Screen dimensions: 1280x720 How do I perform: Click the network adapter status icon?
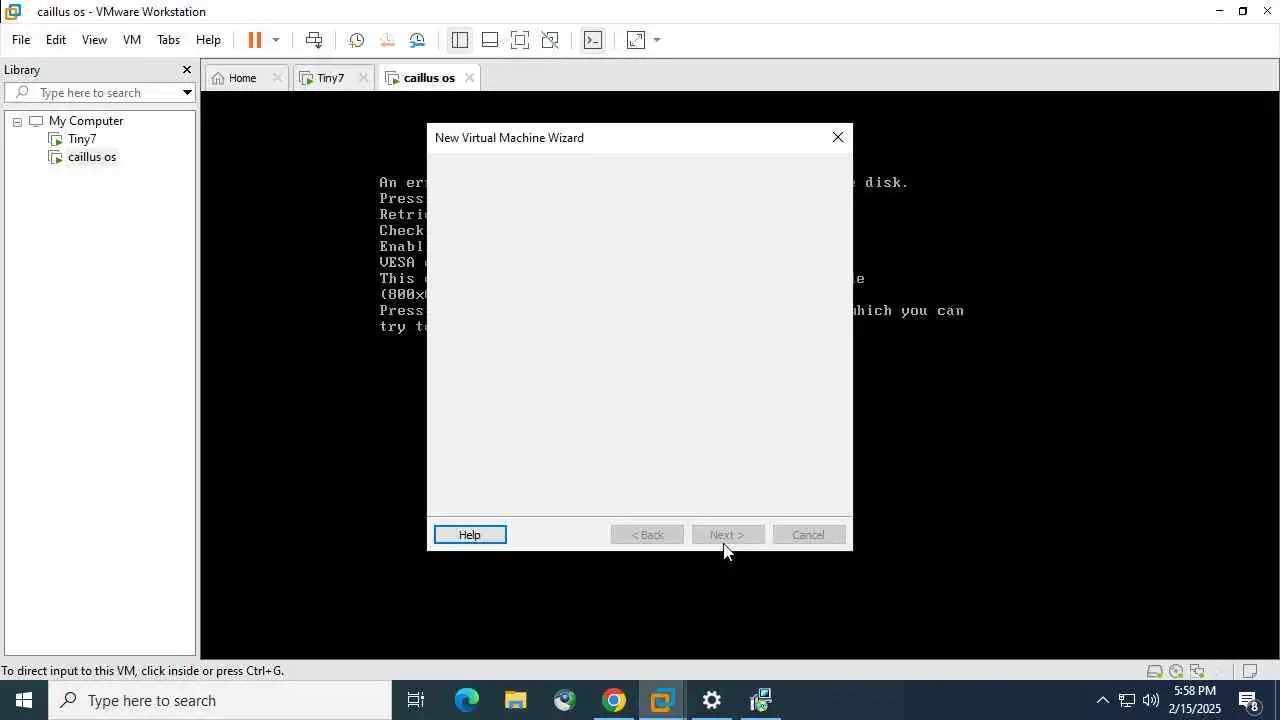click(x=1197, y=671)
